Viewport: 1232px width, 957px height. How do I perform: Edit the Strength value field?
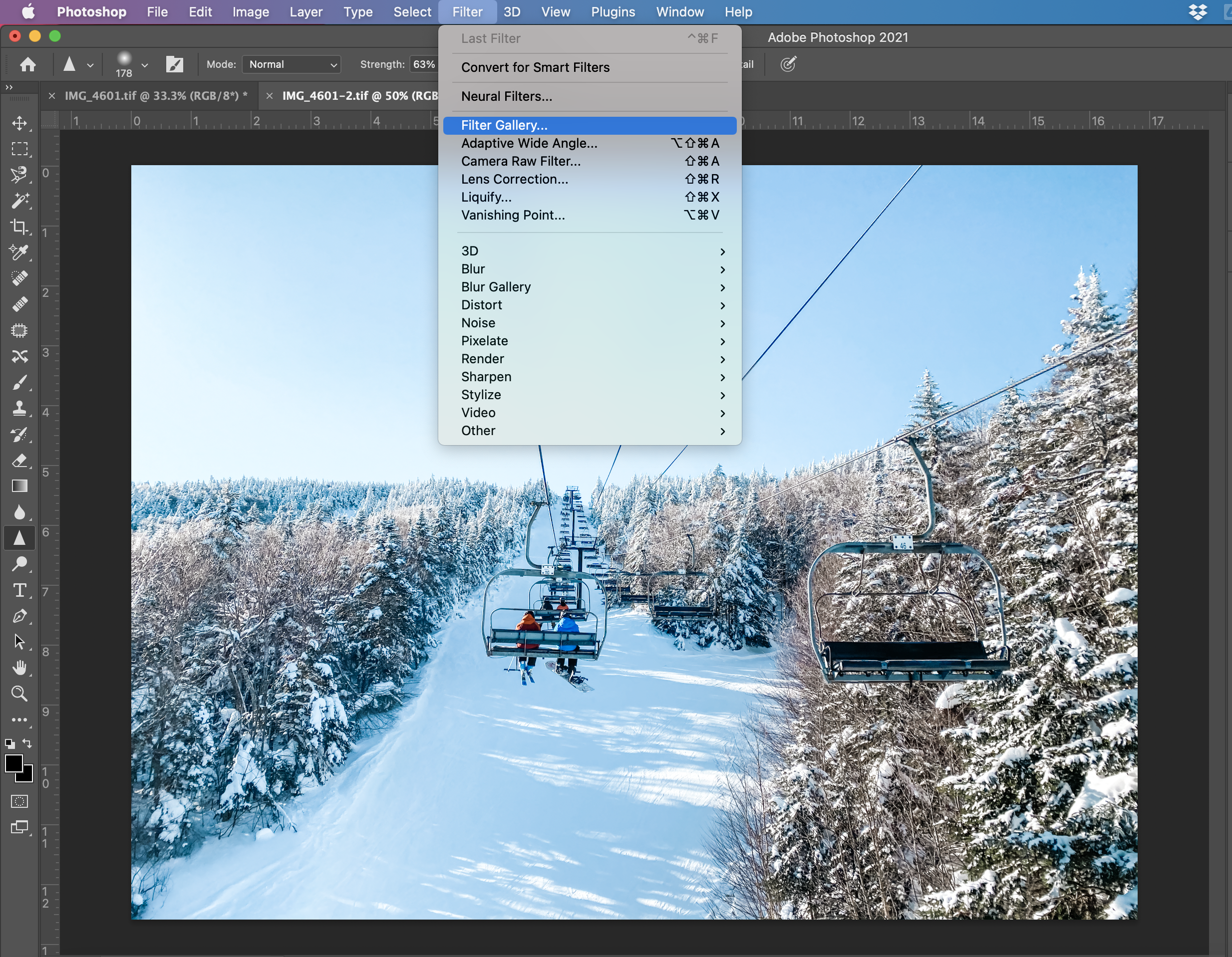424,64
